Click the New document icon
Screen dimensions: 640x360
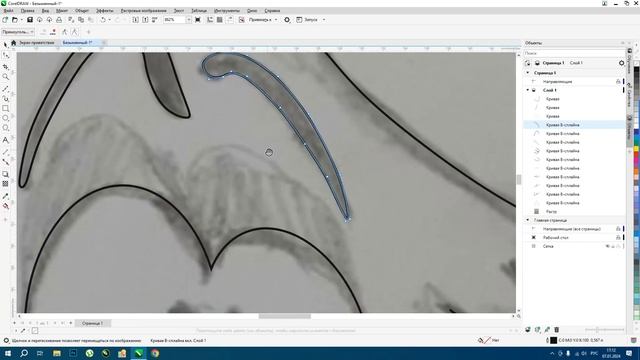(5, 20)
